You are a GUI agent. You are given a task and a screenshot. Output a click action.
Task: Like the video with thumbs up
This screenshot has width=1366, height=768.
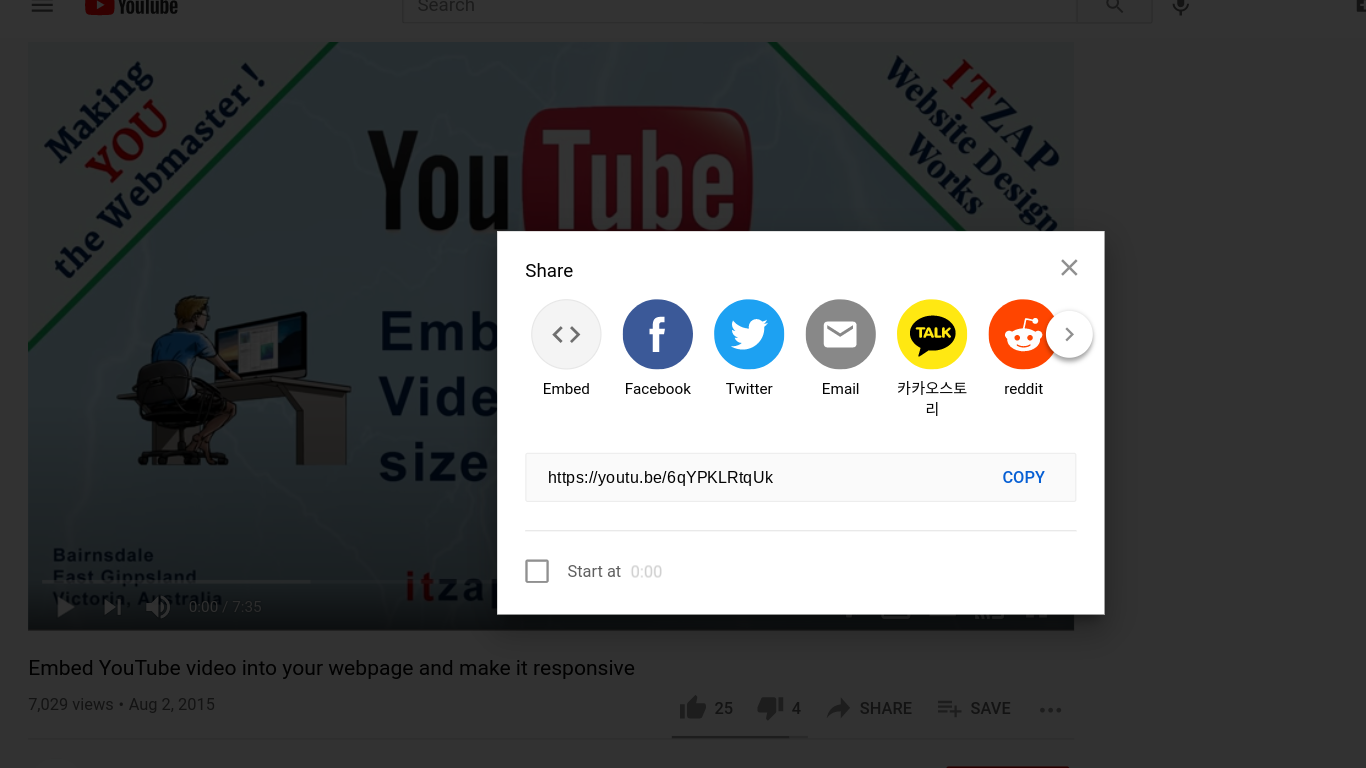click(693, 708)
